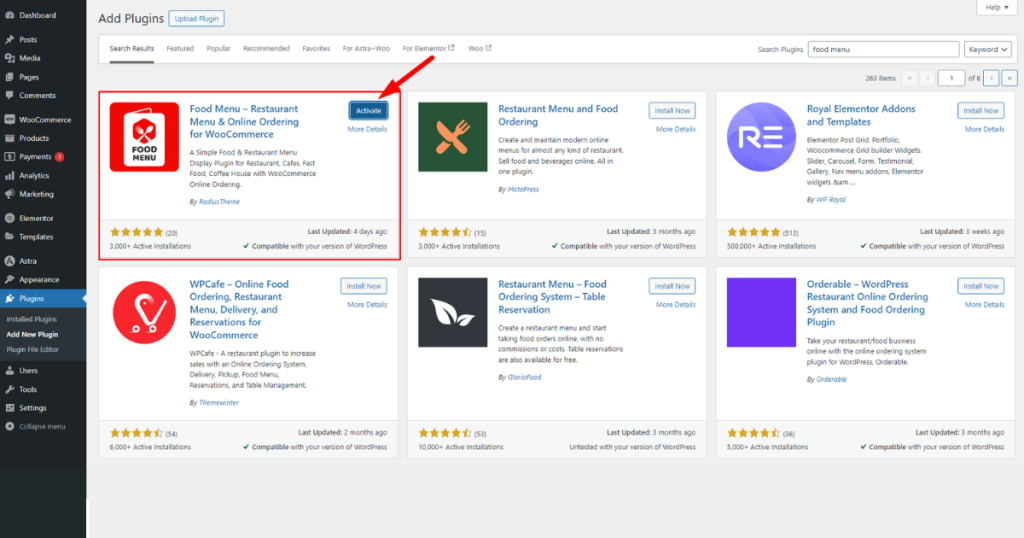The height and width of the screenshot is (538, 1024).
Task: Open the Woo external tab
Action: pos(480,48)
